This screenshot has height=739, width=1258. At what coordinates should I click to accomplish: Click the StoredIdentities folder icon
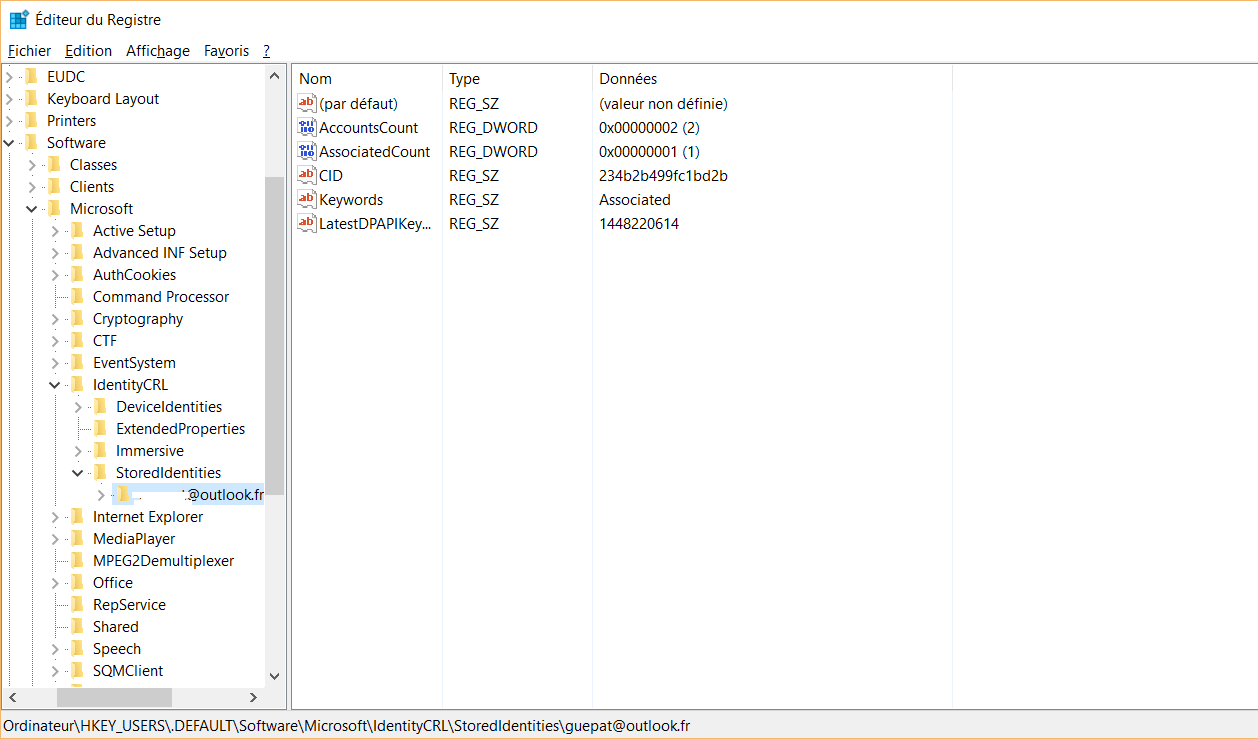pos(100,472)
